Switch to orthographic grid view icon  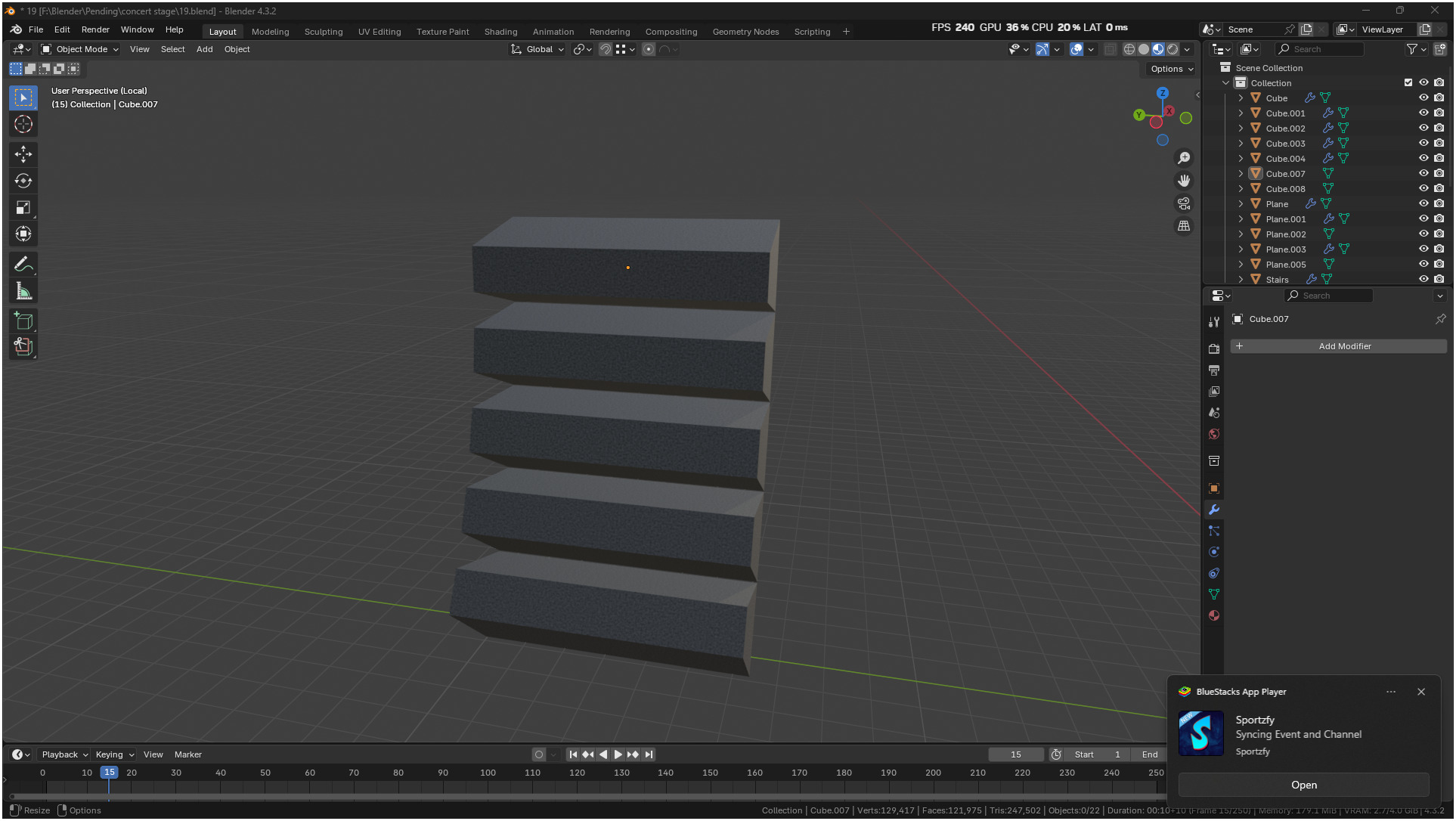click(1184, 226)
